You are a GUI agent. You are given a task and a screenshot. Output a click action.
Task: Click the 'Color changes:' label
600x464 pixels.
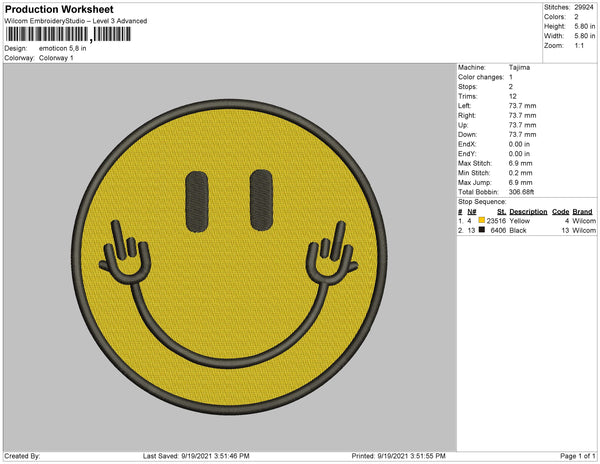pos(481,77)
